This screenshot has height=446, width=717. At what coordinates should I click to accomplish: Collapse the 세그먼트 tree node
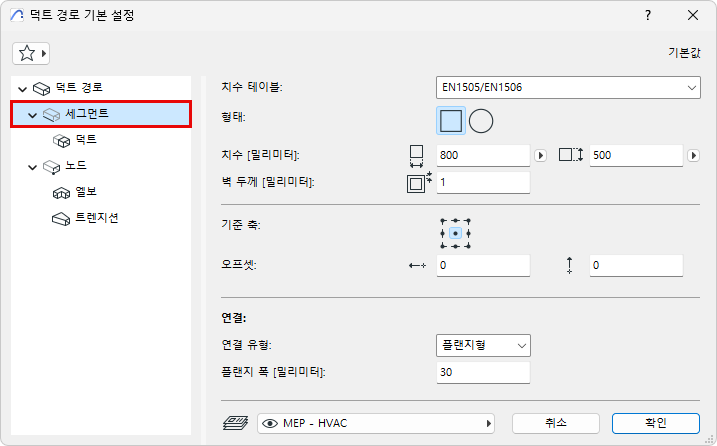pos(32,115)
